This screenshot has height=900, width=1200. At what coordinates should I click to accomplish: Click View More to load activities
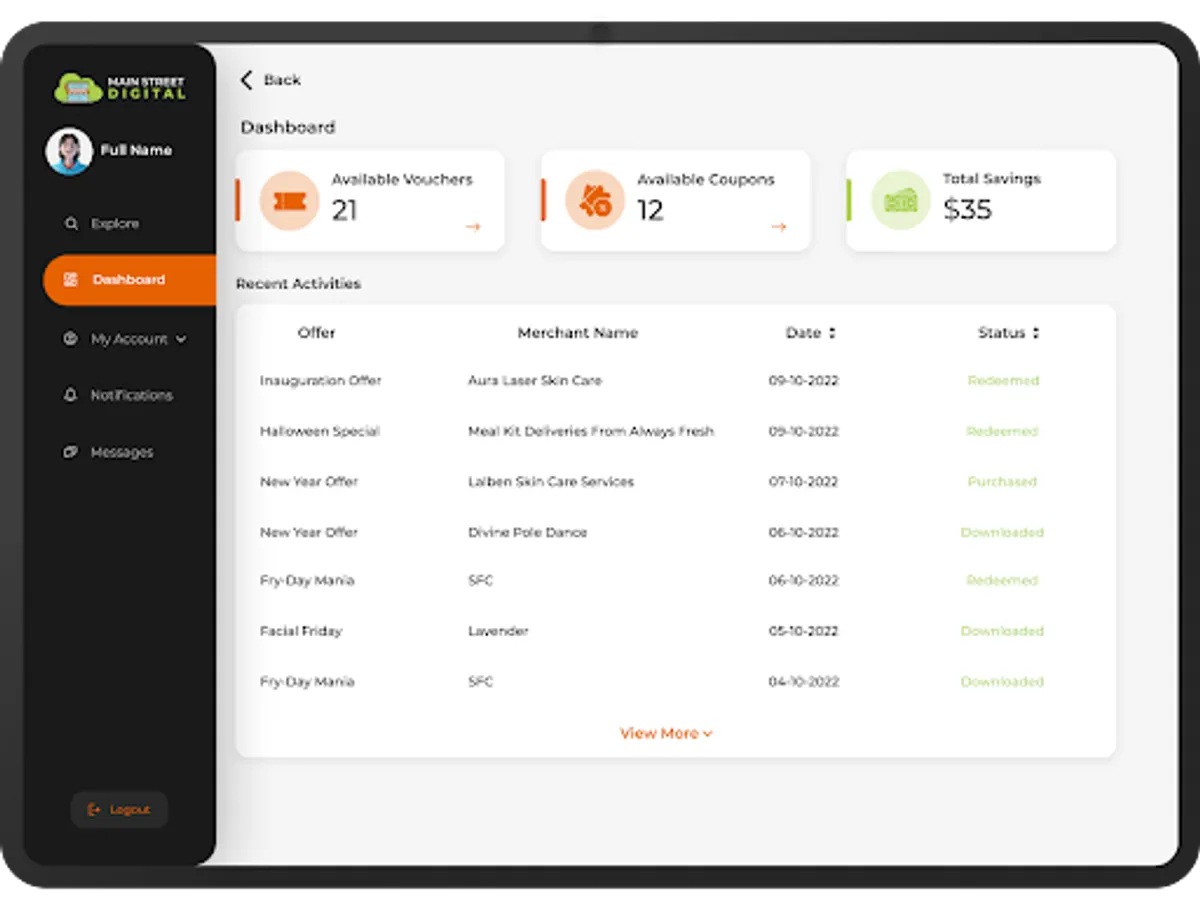click(665, 733)
